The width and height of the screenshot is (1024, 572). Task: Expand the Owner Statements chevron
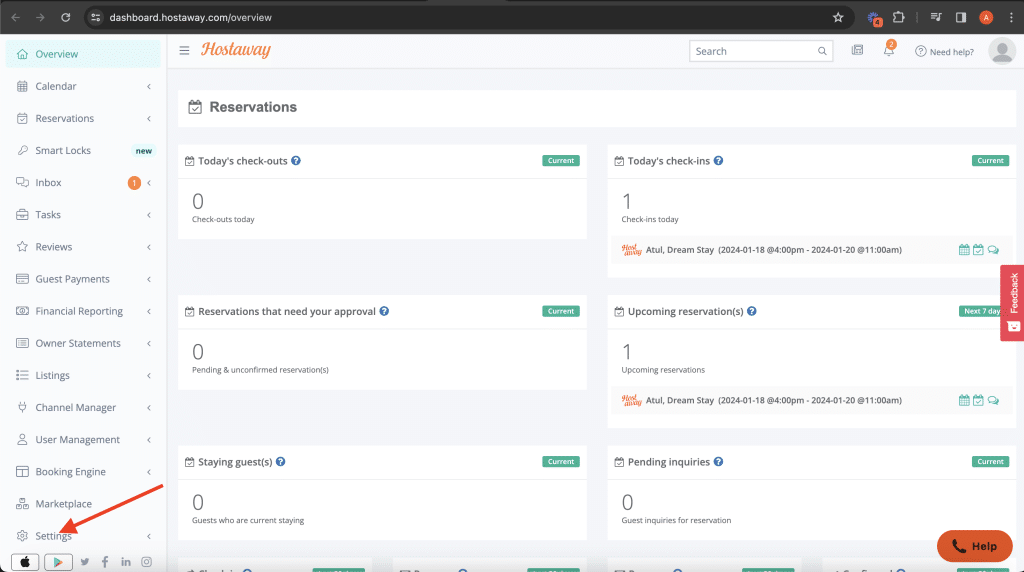149,343
